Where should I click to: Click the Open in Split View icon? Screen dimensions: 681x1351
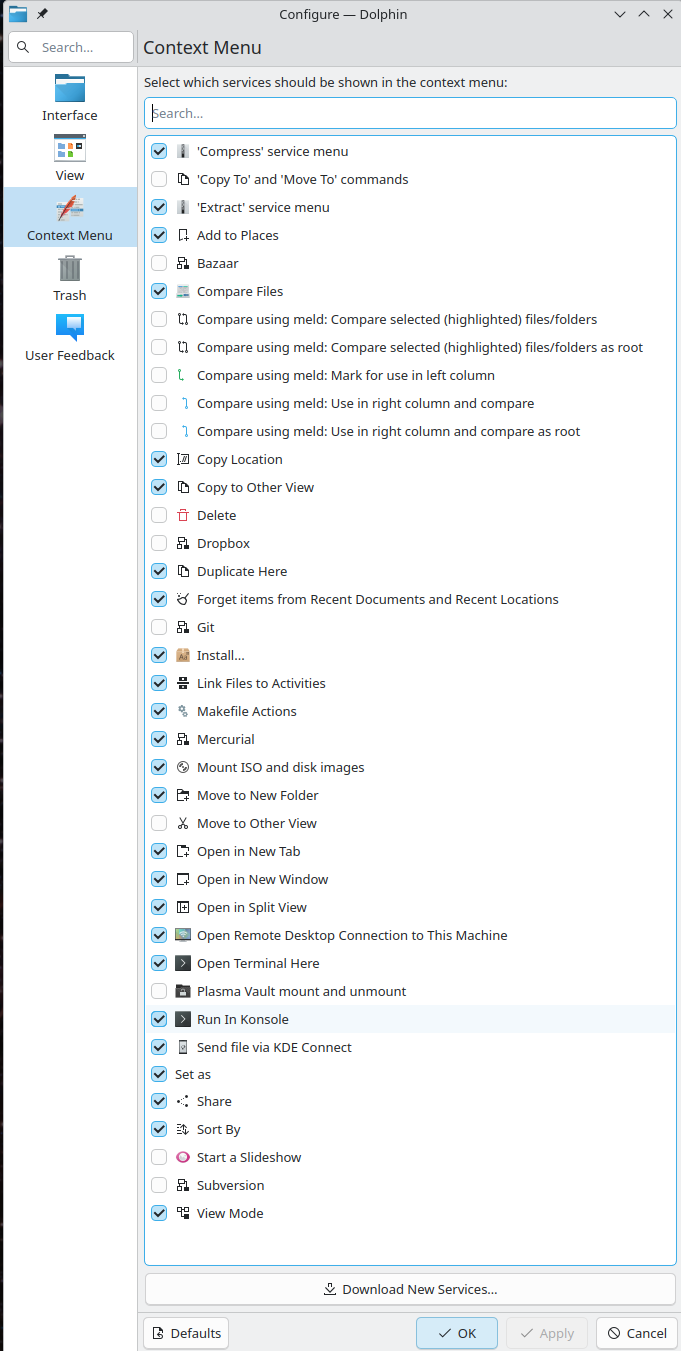click(x=183, y=908)
